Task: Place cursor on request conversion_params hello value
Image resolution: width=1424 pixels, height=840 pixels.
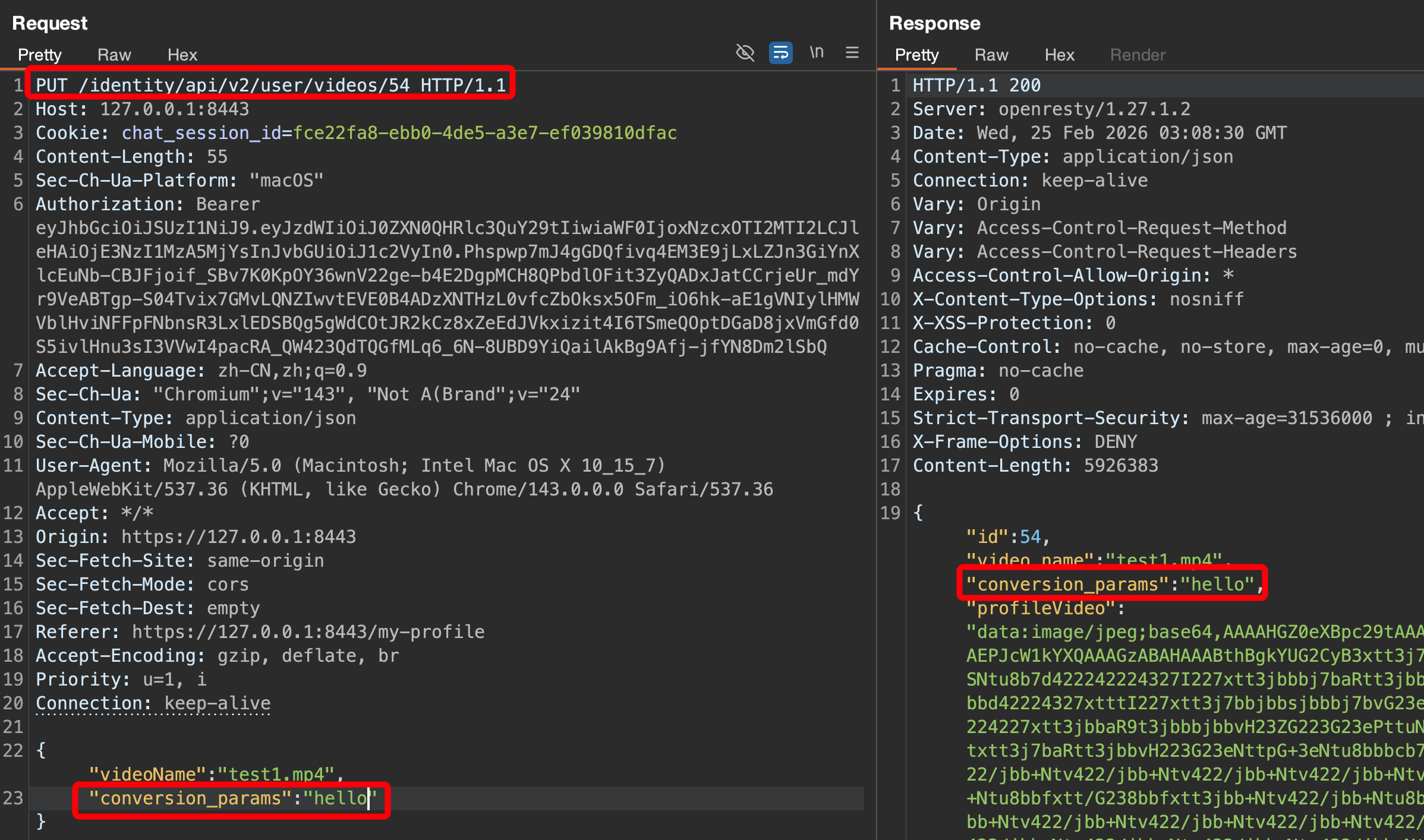Action: (340, 798)
